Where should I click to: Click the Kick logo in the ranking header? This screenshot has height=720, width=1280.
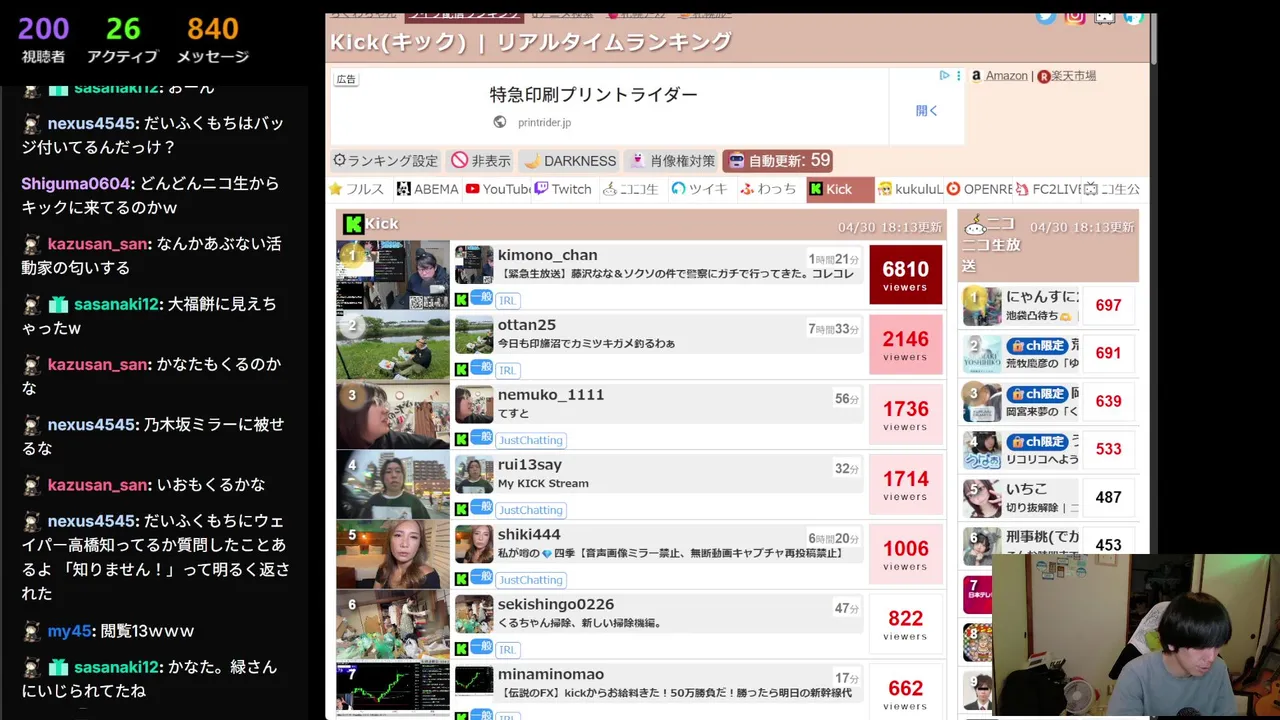pos(353,224)
